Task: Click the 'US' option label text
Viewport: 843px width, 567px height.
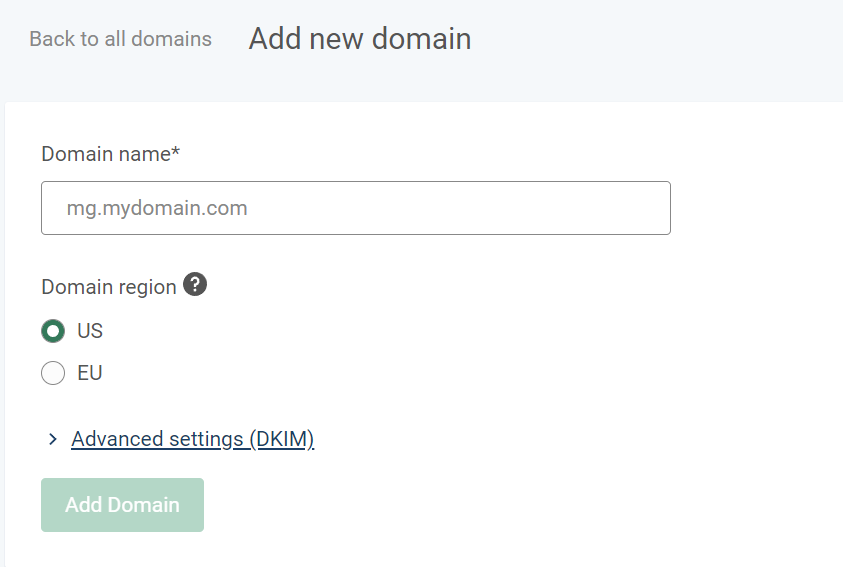Action: pyautogui.click(x=90, y=331)
